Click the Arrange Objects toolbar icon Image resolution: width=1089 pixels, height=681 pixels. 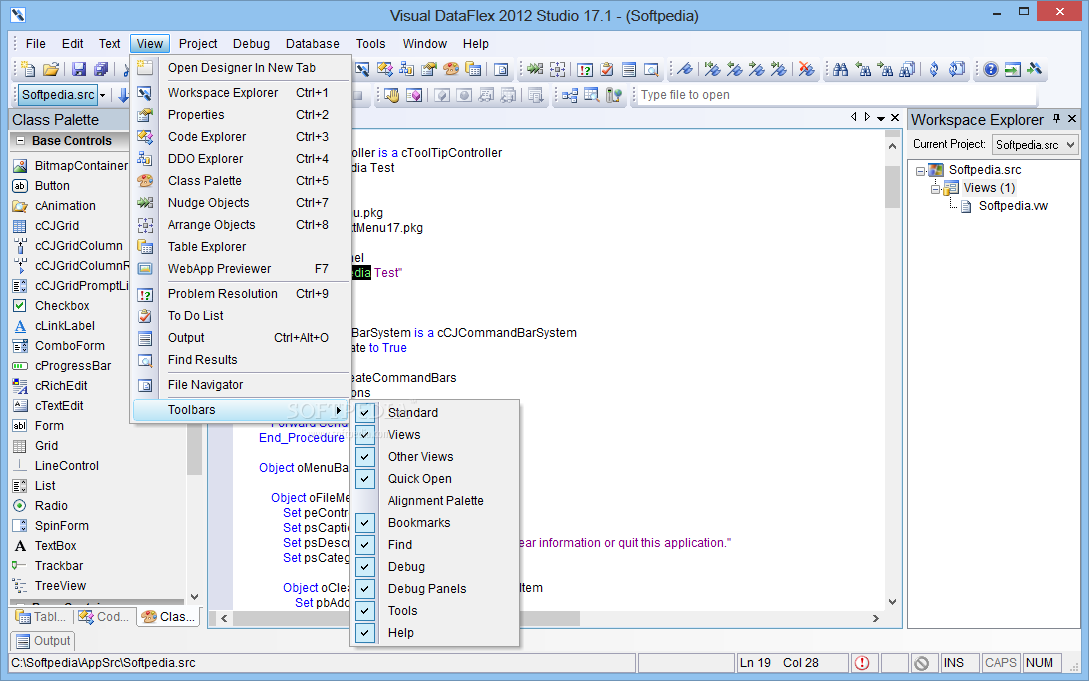coord(558,69)
